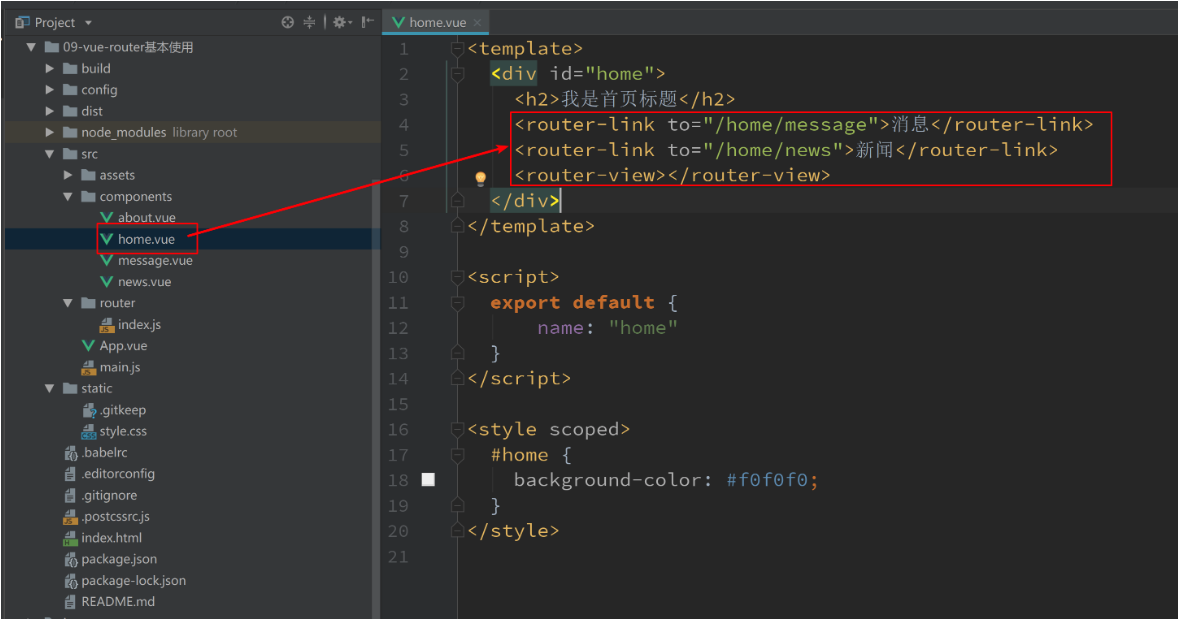
Task: Open news.vue from the components folder
Action: (144, 282)
